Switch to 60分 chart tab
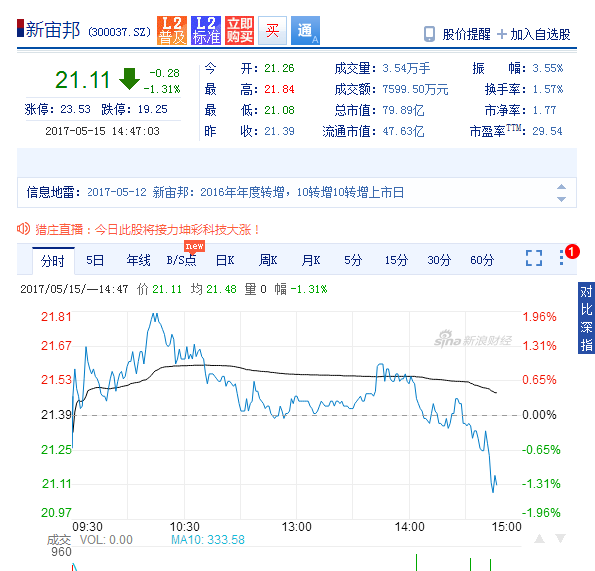The image size is (595, 571). [x=482, y=260]
